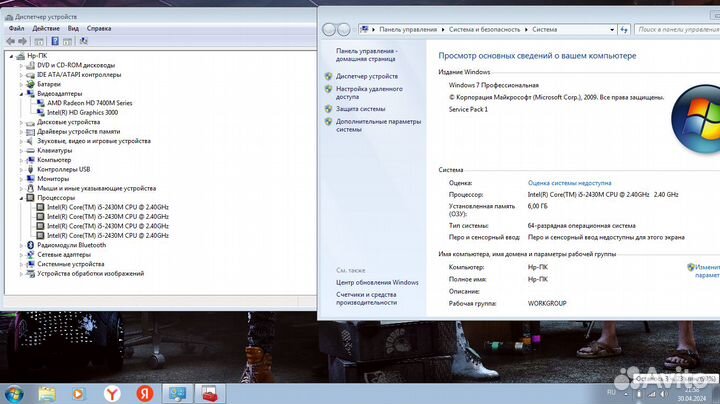Click the Звуковые, видео и игровые устройства icon
This screenshot has height=404, width=720.
pyautogui.click(x=30, y=141)
